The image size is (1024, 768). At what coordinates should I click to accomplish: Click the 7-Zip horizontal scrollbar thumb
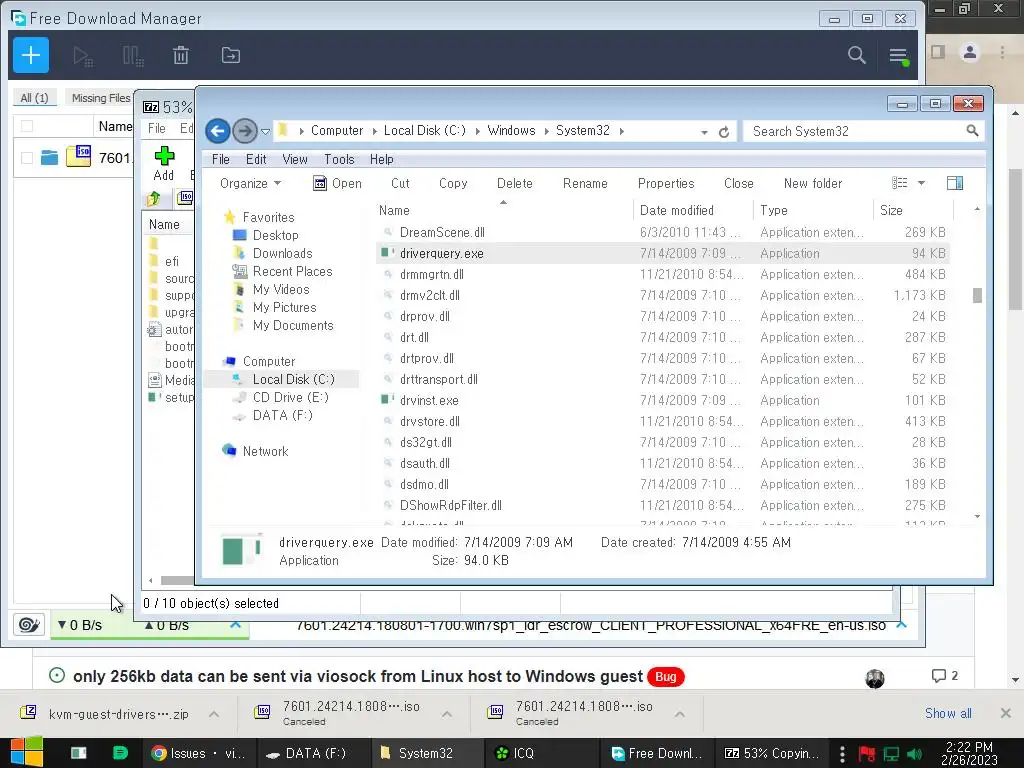point(177,581)
